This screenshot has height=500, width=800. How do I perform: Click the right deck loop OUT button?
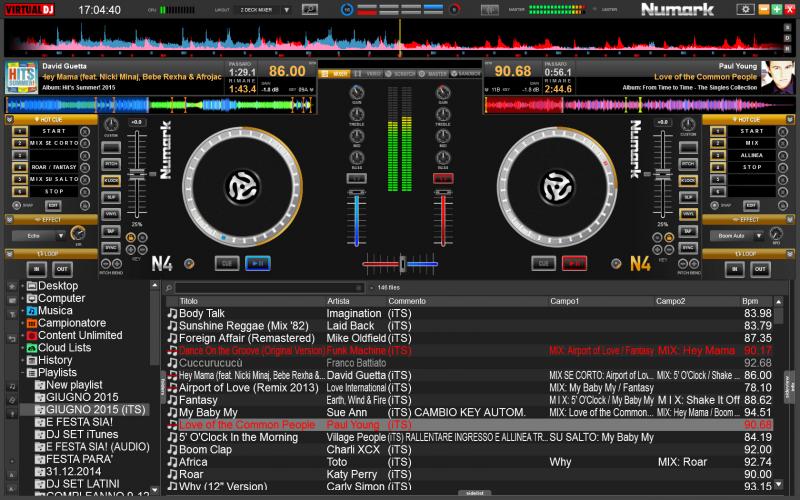(761, 269)
